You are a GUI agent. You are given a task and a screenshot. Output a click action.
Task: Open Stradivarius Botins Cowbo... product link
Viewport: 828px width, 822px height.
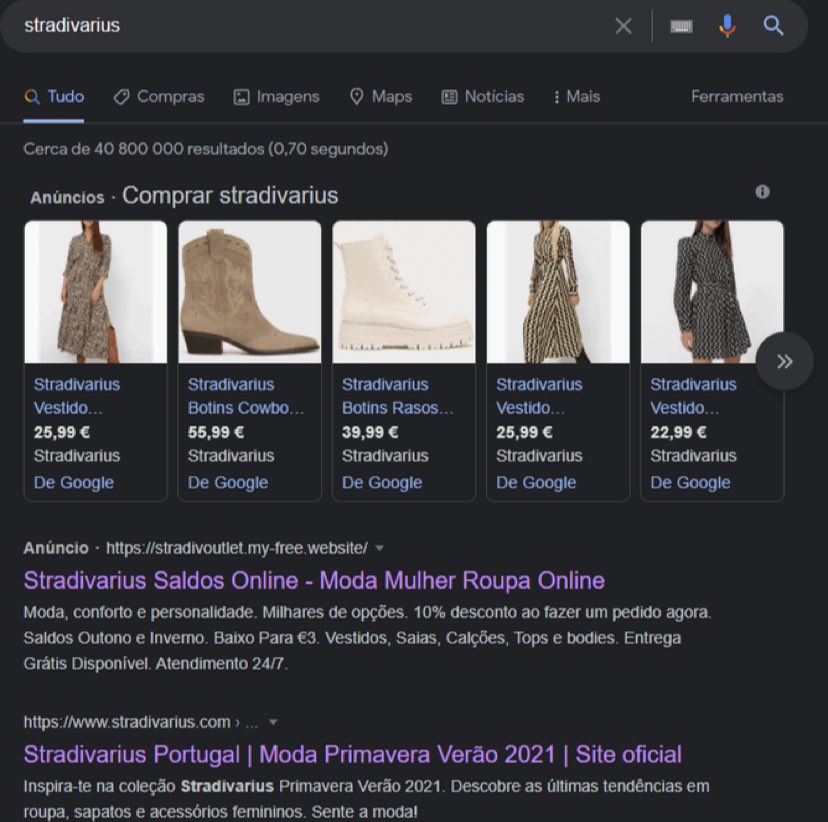pyautogui.click(x=246, y=396)
